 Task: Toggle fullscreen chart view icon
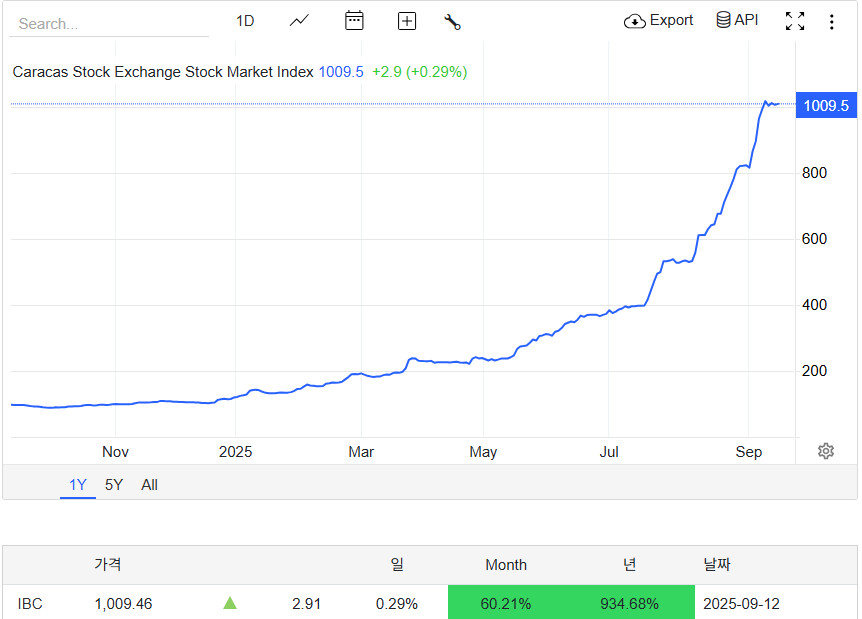click(795, 21)
